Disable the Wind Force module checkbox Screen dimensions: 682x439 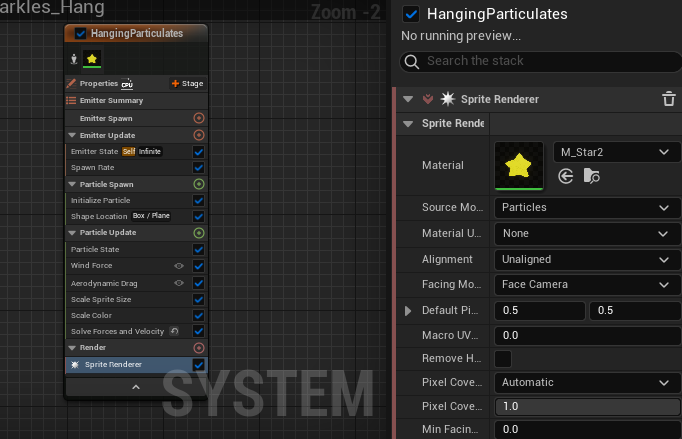[x=198, y=266]
